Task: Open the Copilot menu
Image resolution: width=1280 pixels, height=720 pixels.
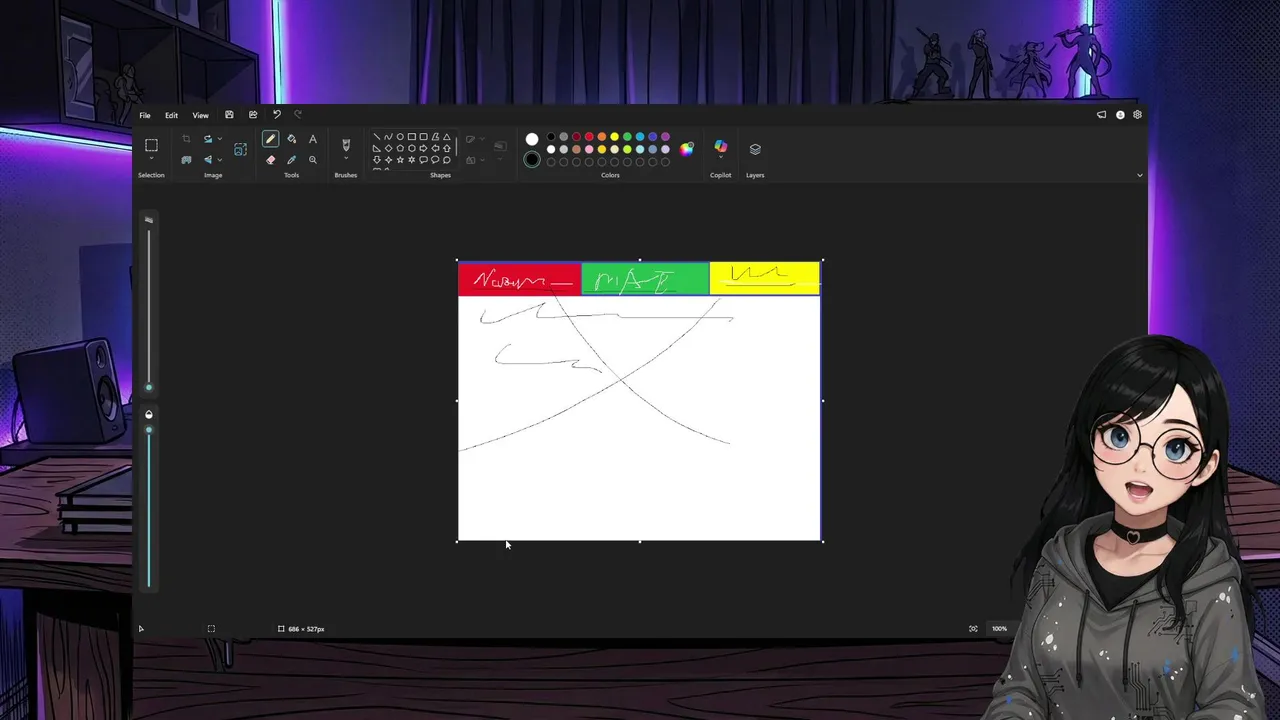Action: pos(721,149)
